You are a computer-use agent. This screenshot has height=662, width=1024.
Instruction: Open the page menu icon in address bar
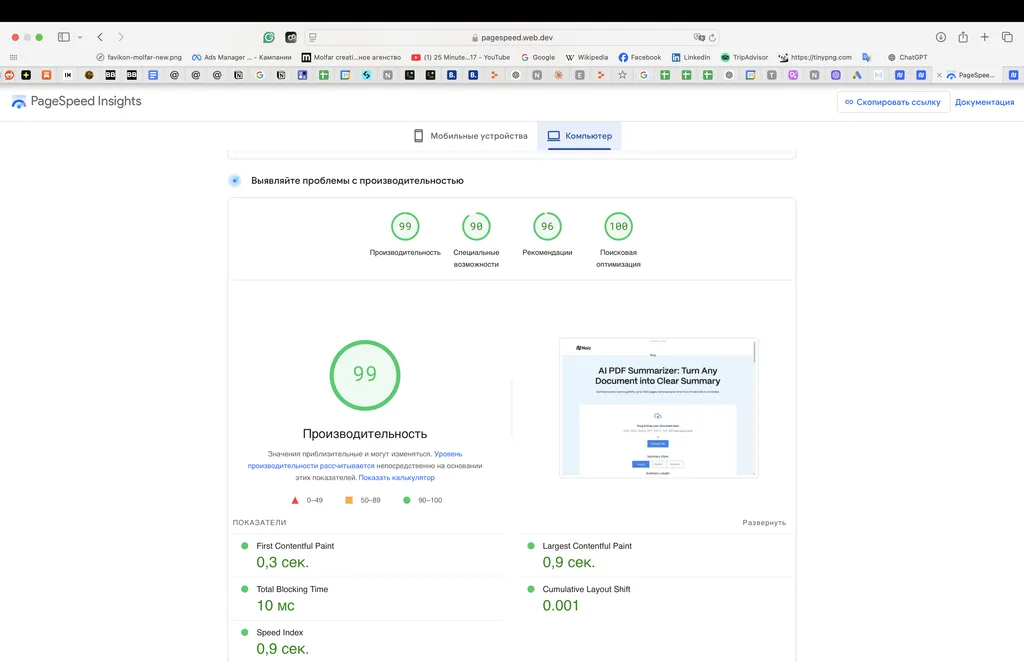point(313,37)
